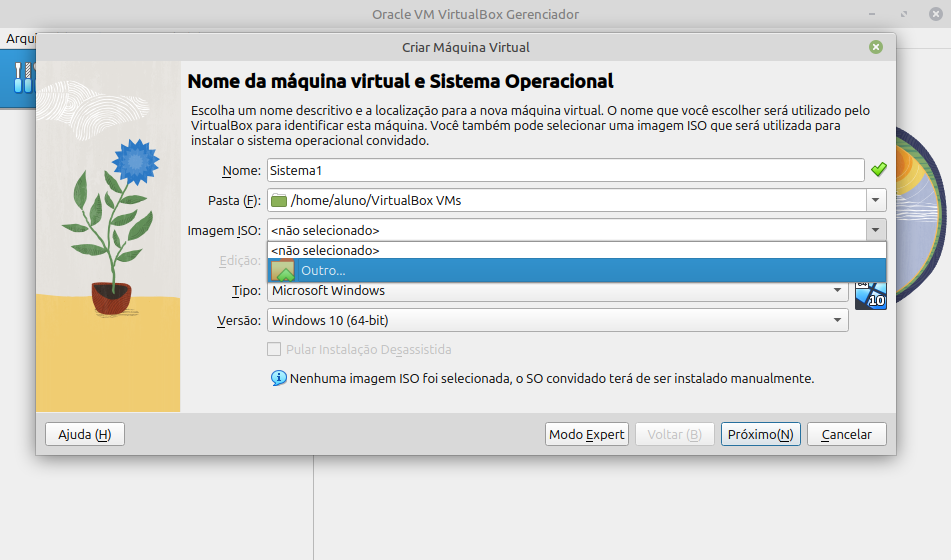Open the Arquivo menu

18,38
